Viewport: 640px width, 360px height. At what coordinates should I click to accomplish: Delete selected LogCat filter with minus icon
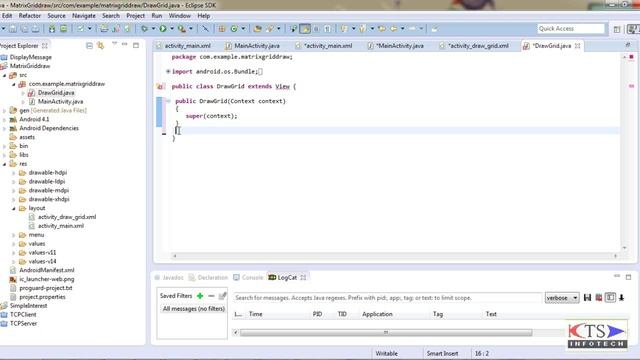pyautogui.click(x=211, y=296)
